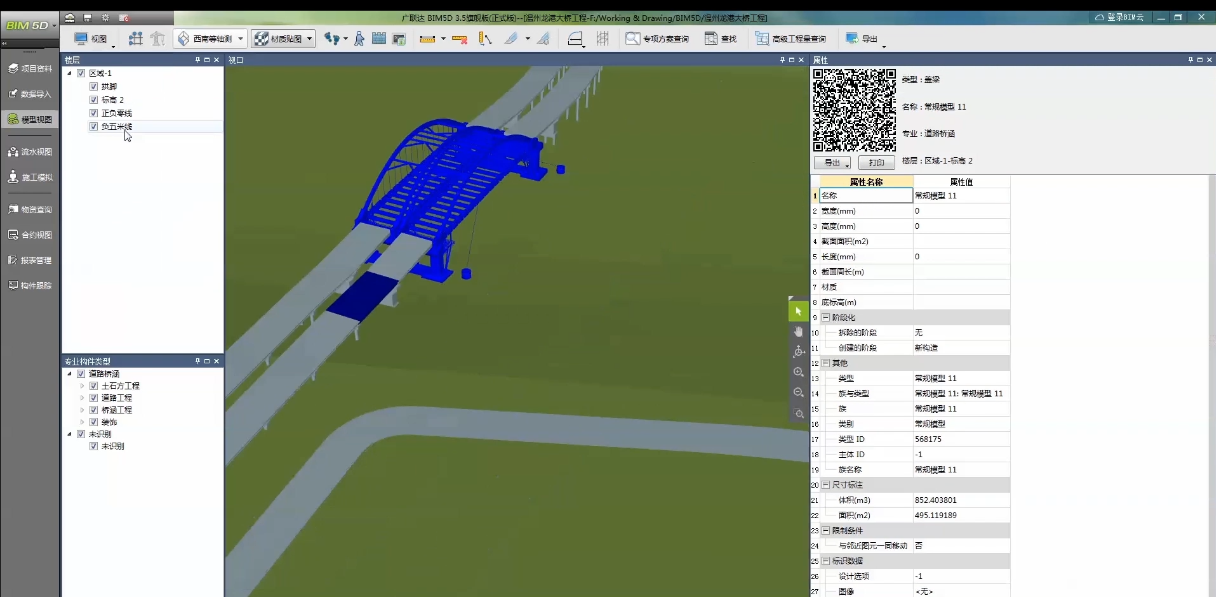Open 施工模拟 in the left sidebar
The height and width of the screenshot is (597, 1216).
click(x=30, y=177)
